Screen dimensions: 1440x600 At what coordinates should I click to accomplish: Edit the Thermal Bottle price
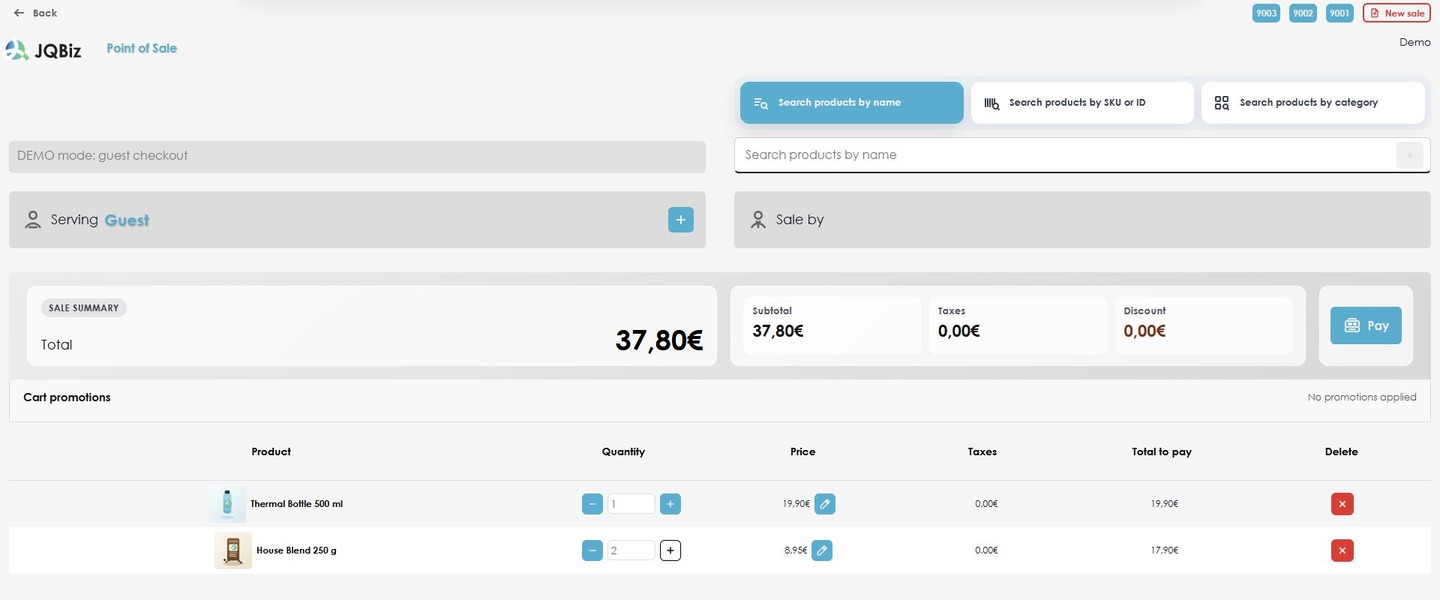pos(825,504)
